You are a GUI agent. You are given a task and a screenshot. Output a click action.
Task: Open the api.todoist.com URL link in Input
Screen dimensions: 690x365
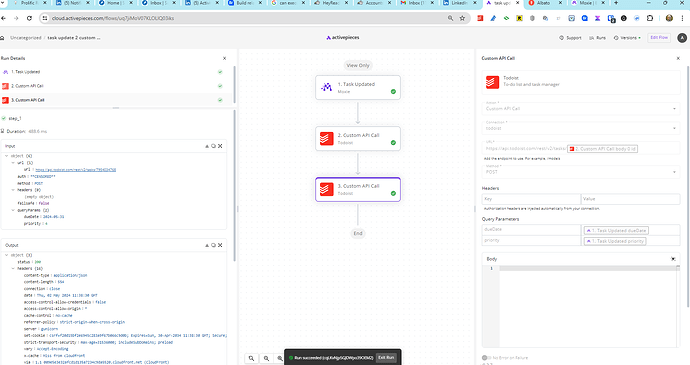tap(76, 170)
